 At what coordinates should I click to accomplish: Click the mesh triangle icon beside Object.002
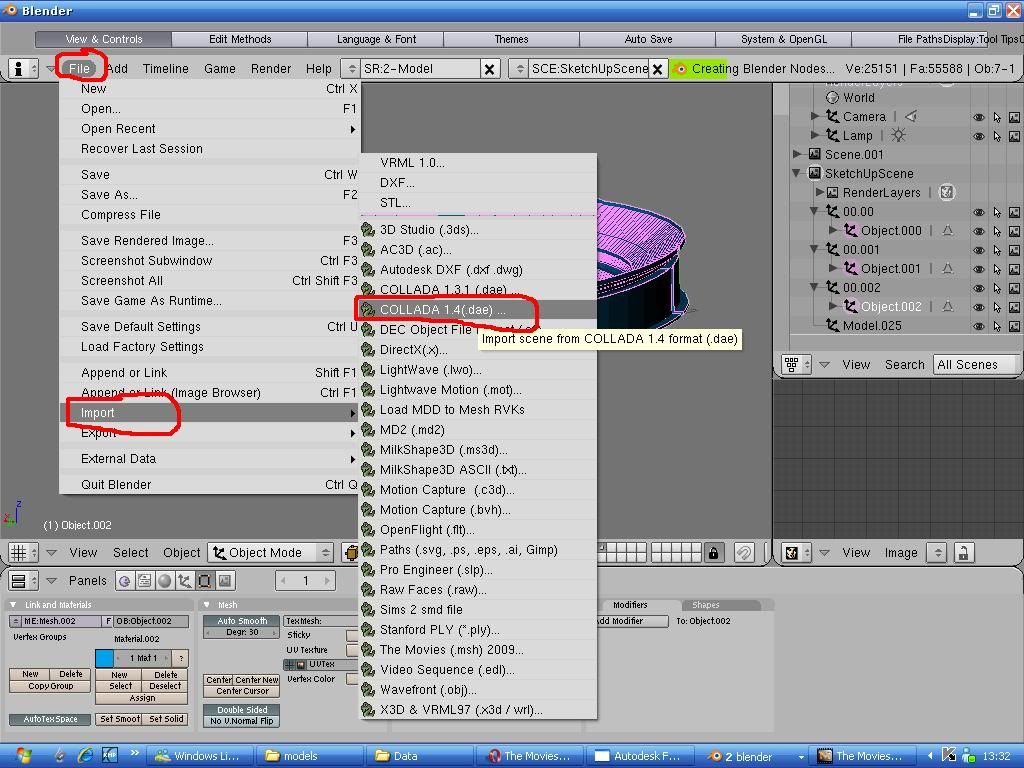click(x=947, y=306)
